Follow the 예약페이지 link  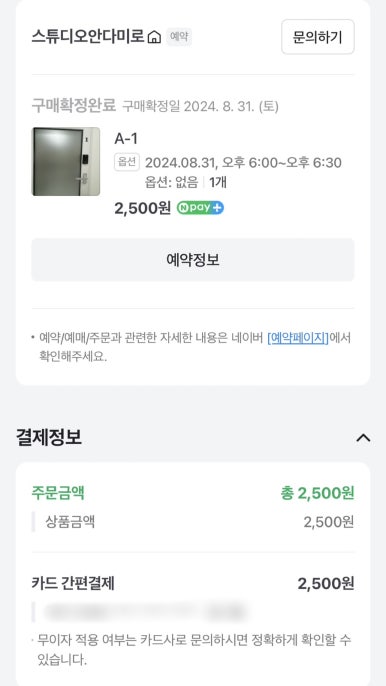coord(298,338)
